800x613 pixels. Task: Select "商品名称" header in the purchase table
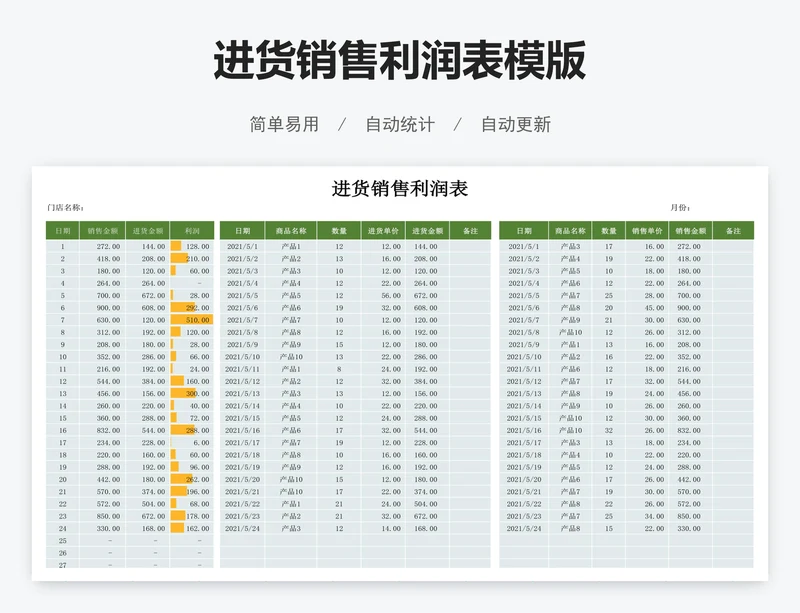coord(291,231)
